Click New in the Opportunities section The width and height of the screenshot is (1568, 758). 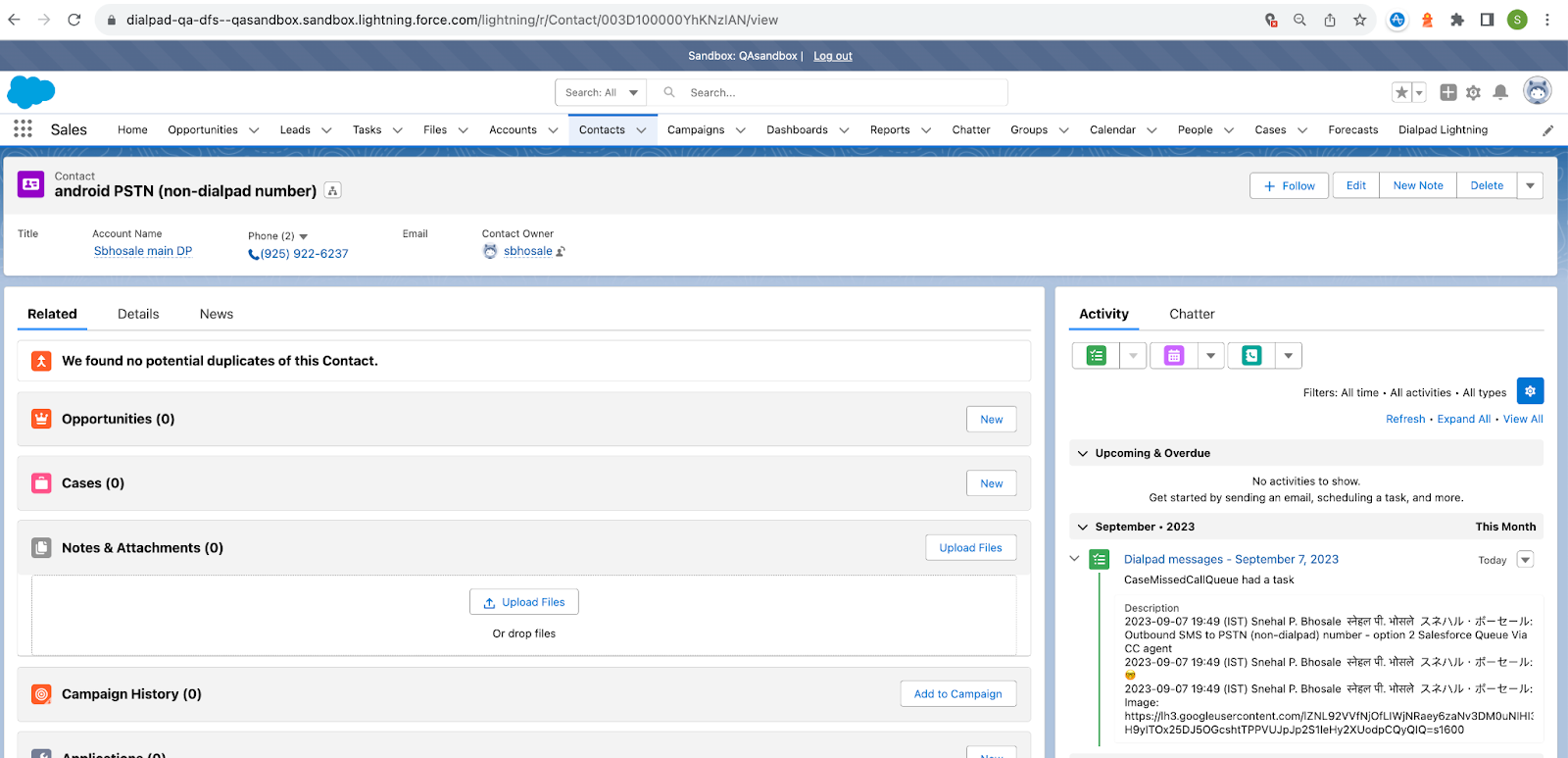(x=992, y=420)
